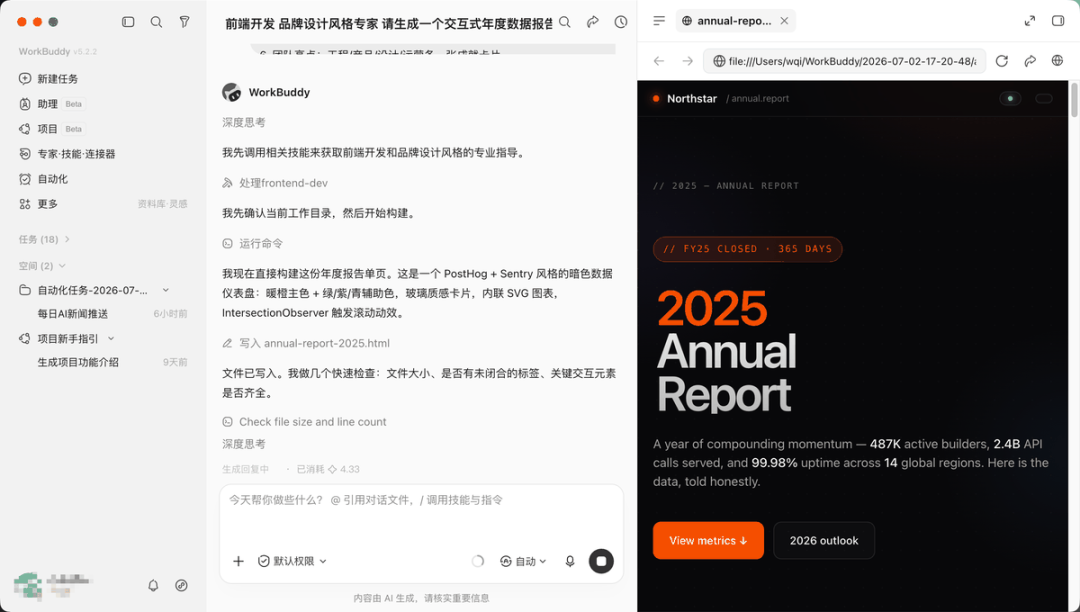Click the loading spinner indicator
This screenshot has width=1080, height=612.
tap(477, 561)
